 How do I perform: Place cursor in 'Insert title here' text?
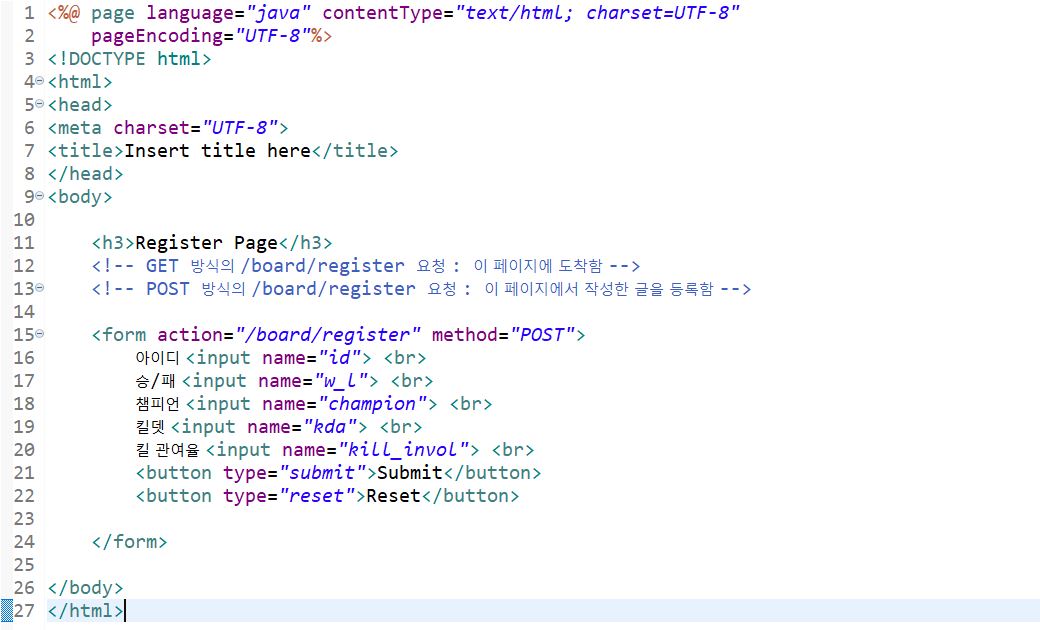pos(218,151)
